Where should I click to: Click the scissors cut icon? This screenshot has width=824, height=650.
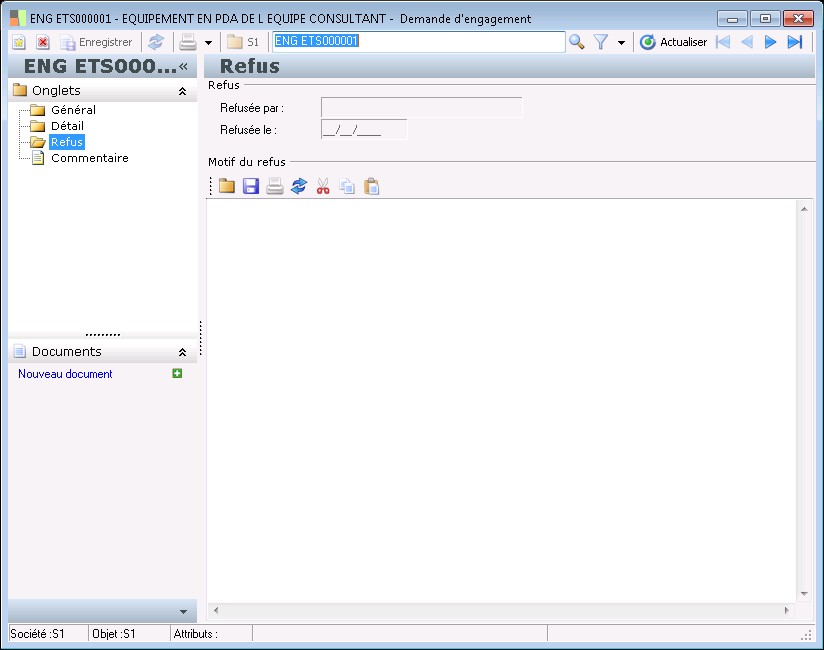pyautogui.click(x=323, y=186)
